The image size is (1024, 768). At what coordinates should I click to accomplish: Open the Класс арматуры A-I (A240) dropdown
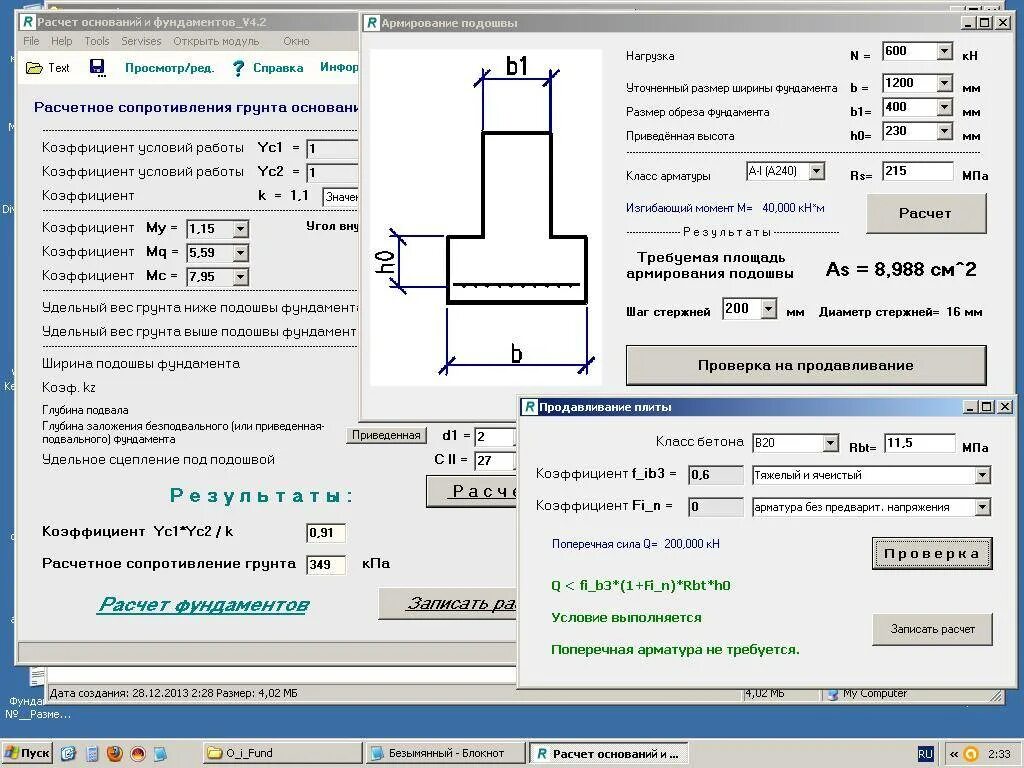coord(816,172)
